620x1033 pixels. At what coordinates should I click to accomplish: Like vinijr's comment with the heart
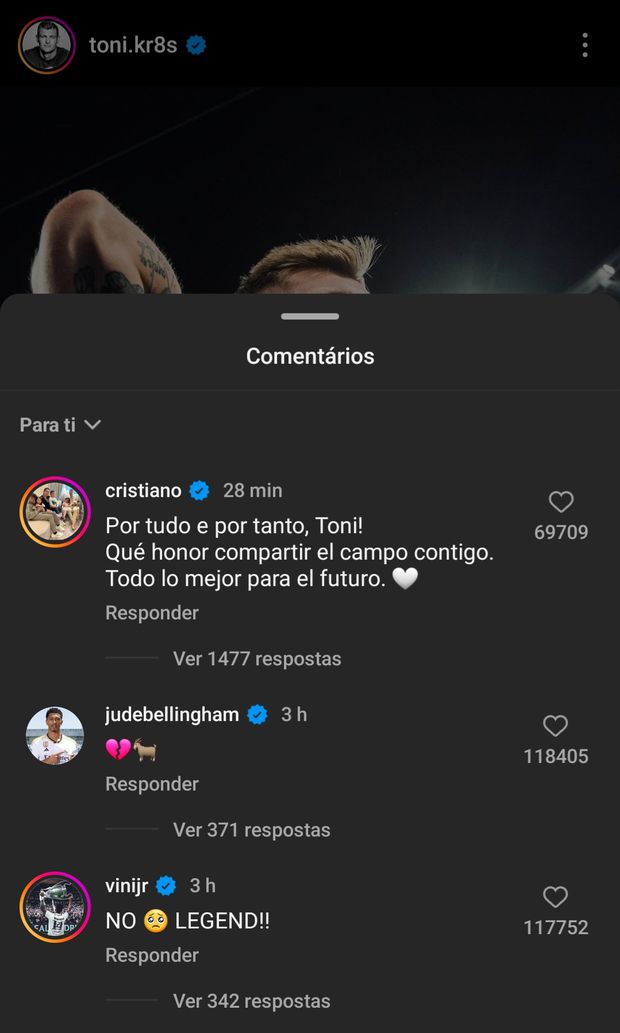(x=555, y=897)
